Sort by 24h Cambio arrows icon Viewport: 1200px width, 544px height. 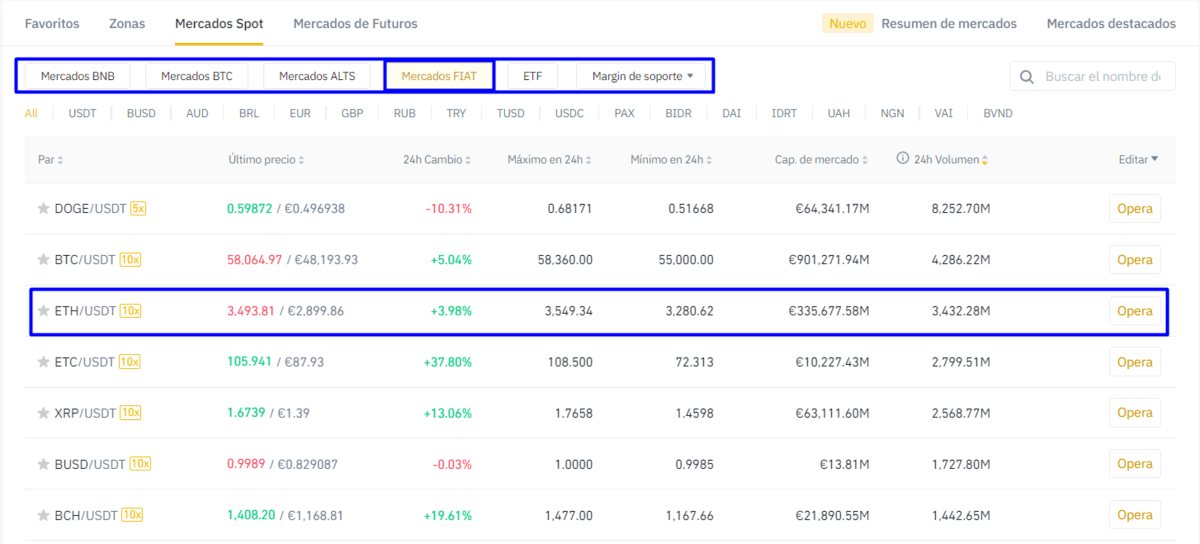(468, 160)
